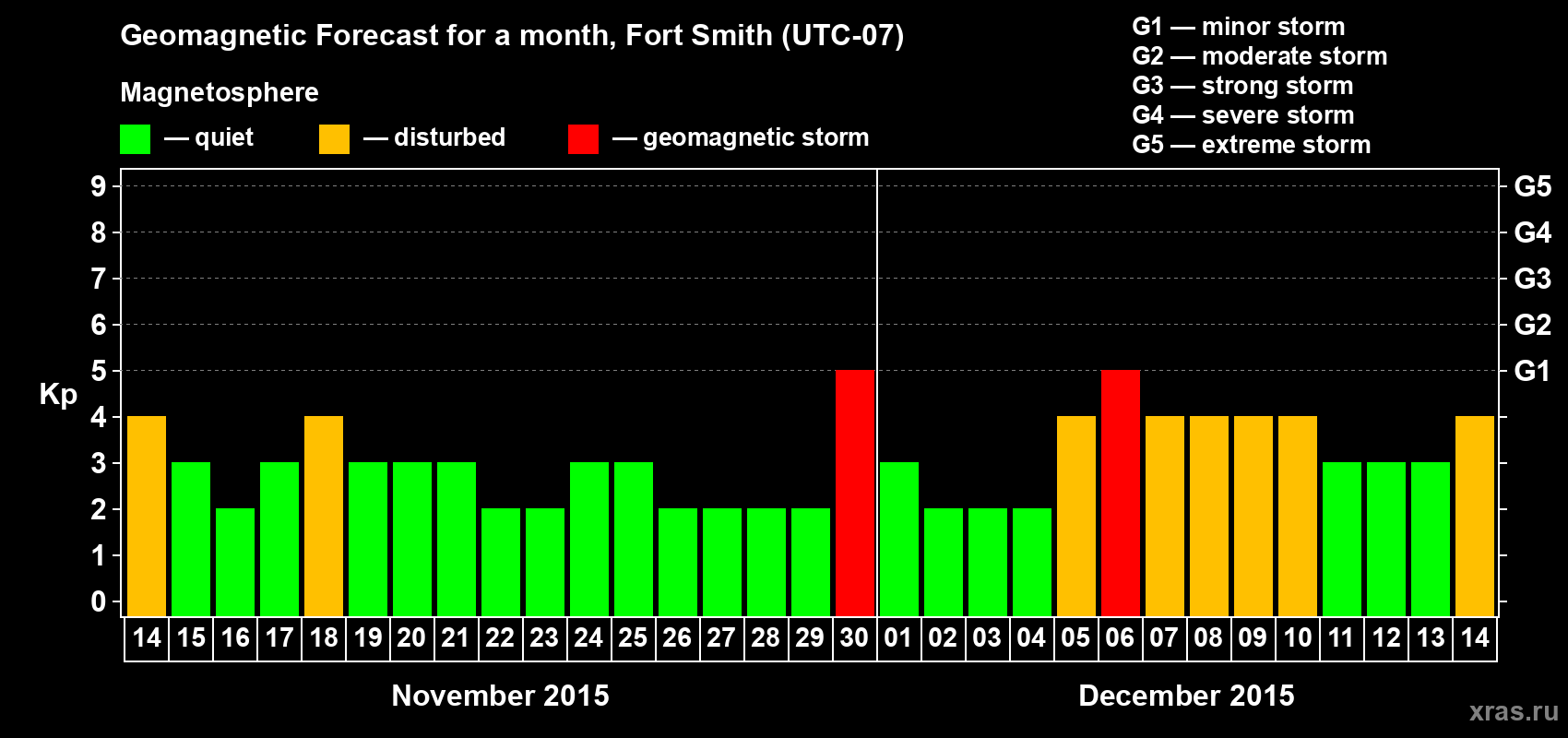Click the '— quiet' legend label

pyautogui.click(x=208, y=137)
